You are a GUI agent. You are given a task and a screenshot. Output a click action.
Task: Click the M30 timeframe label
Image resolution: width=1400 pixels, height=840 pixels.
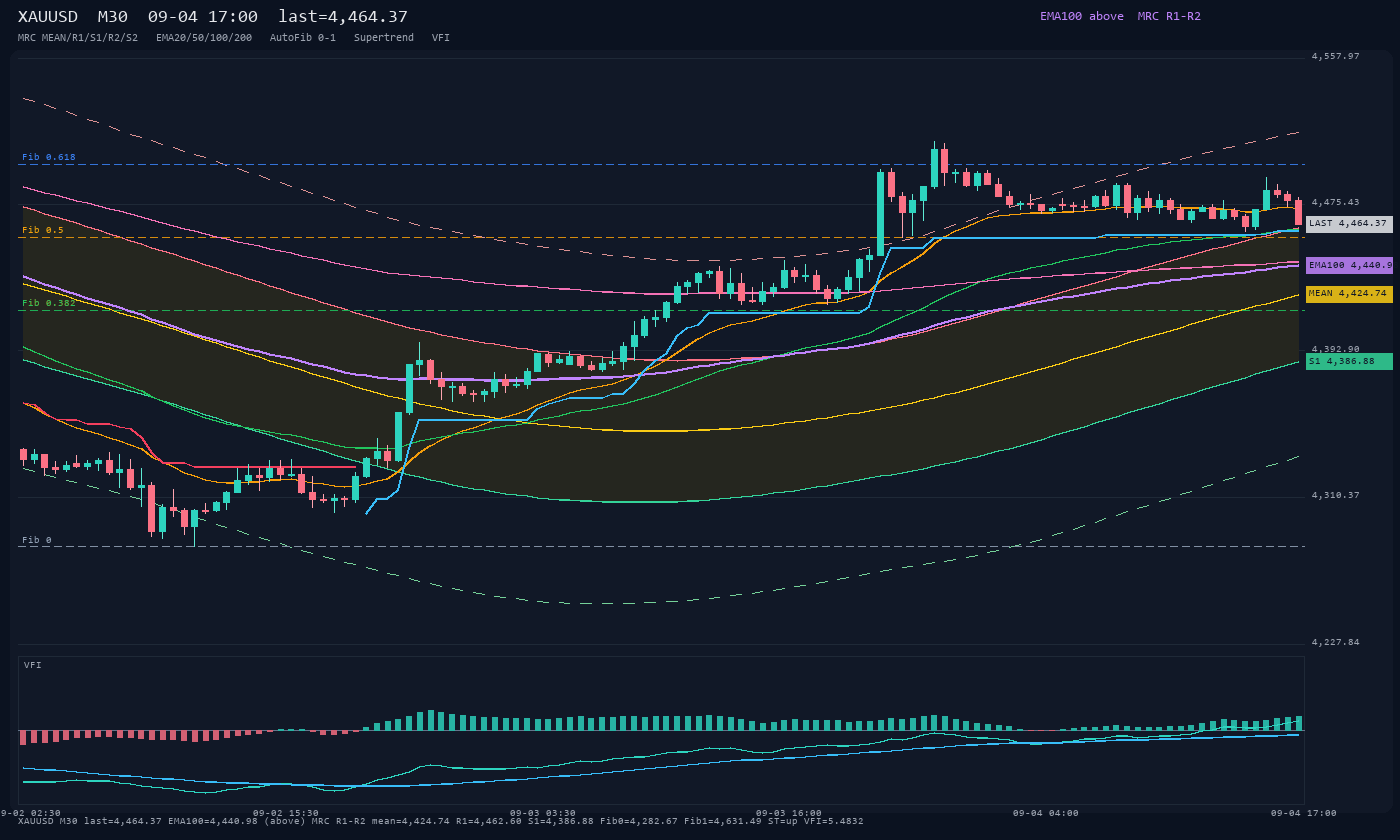(x=112, y=16)
